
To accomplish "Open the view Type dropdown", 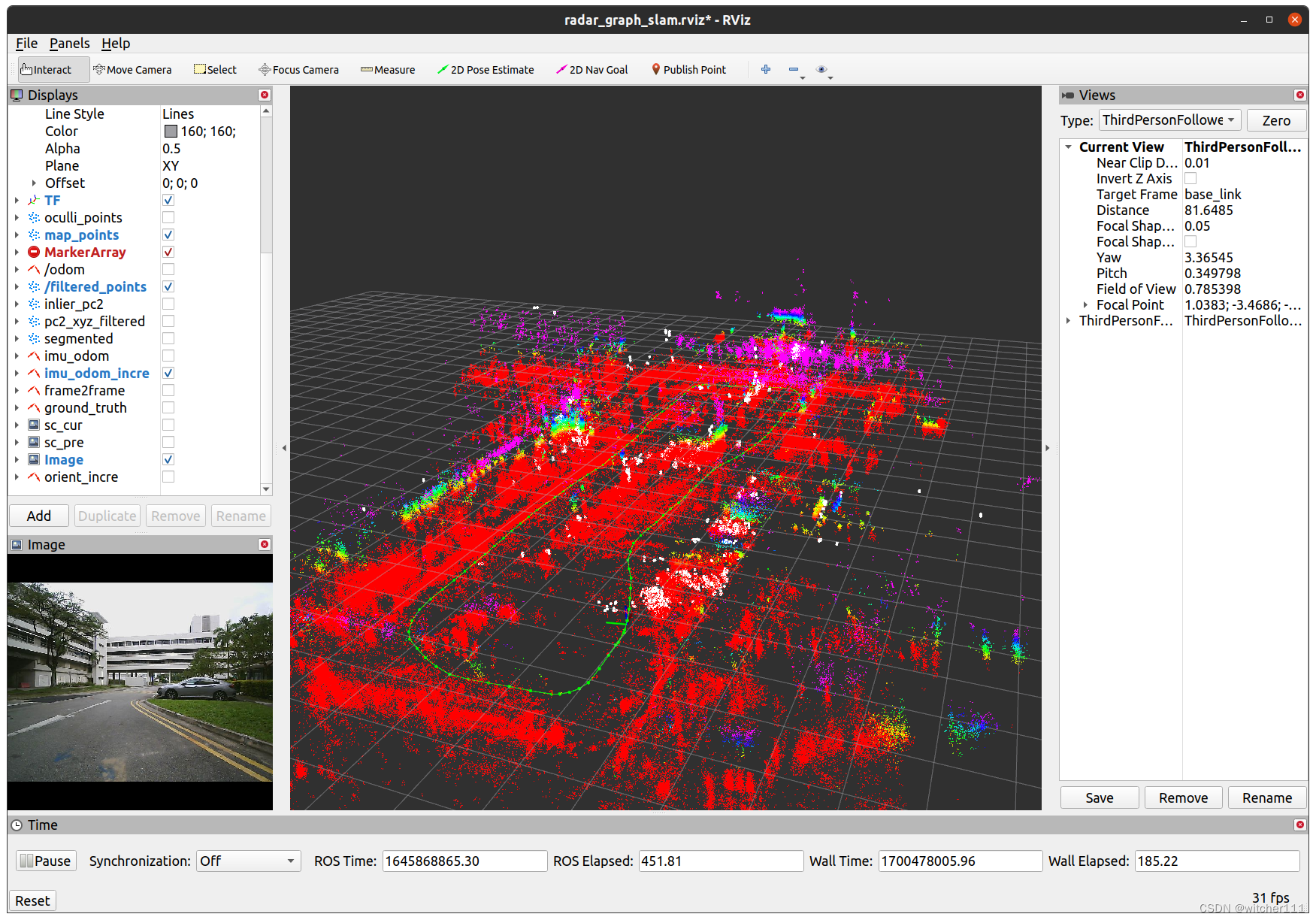I will 1170,120.
